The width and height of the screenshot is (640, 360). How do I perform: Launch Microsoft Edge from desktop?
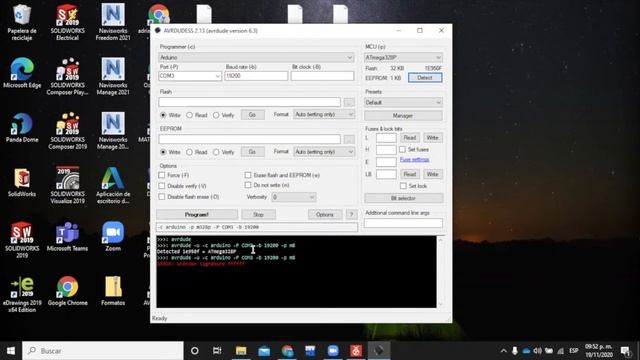click(x=22, y=73)
